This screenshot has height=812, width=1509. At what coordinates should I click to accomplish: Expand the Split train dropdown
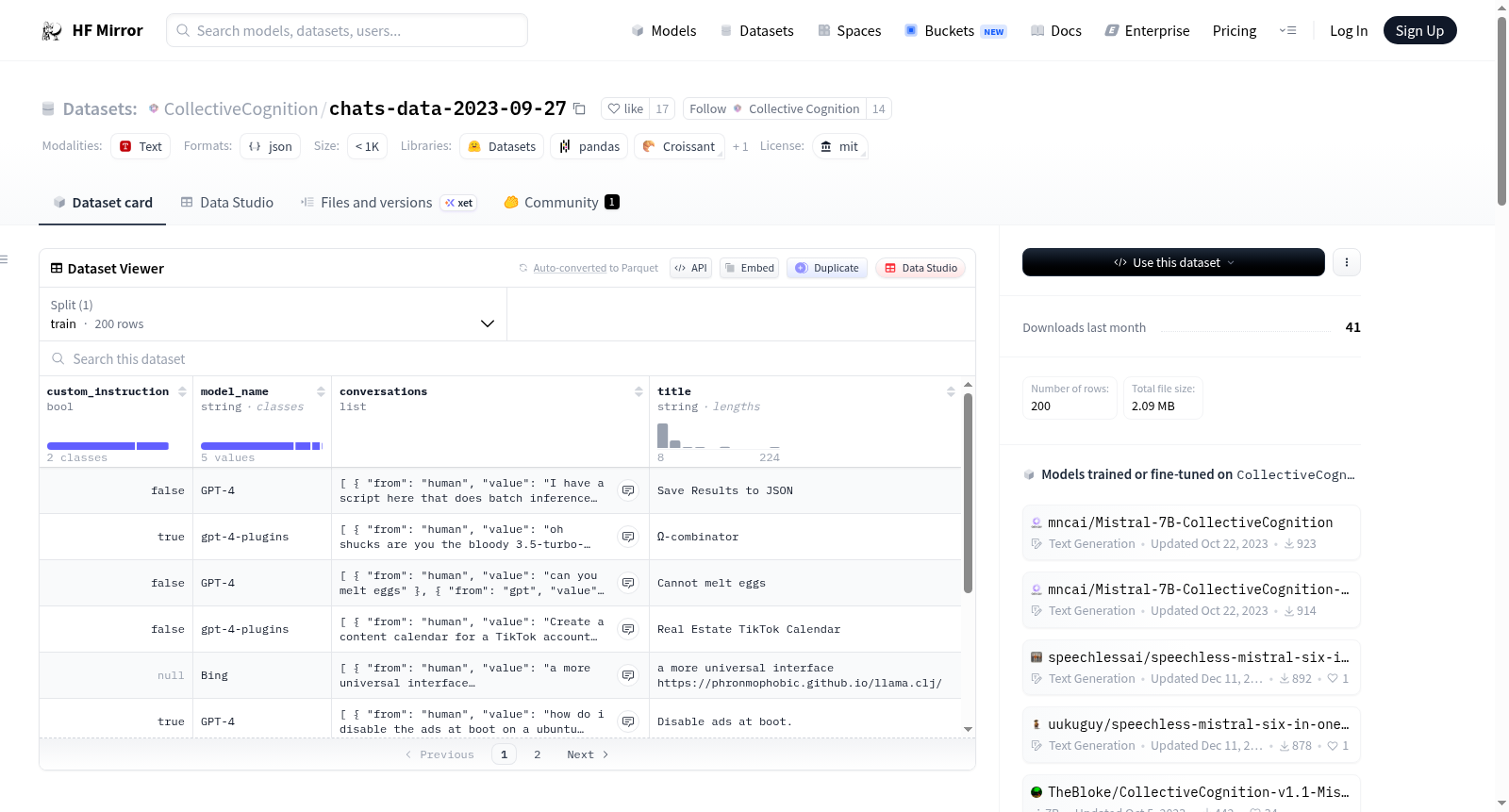point(274,314)
